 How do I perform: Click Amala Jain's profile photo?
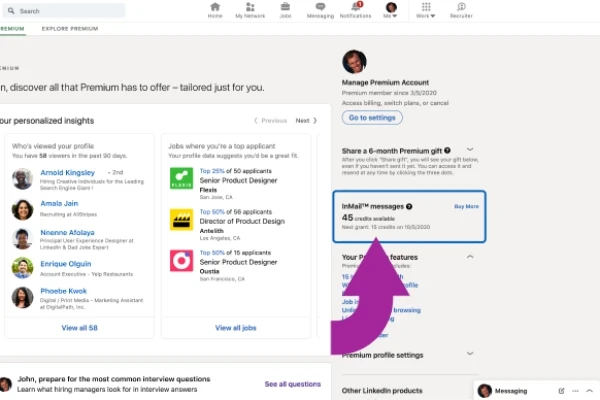22,209
